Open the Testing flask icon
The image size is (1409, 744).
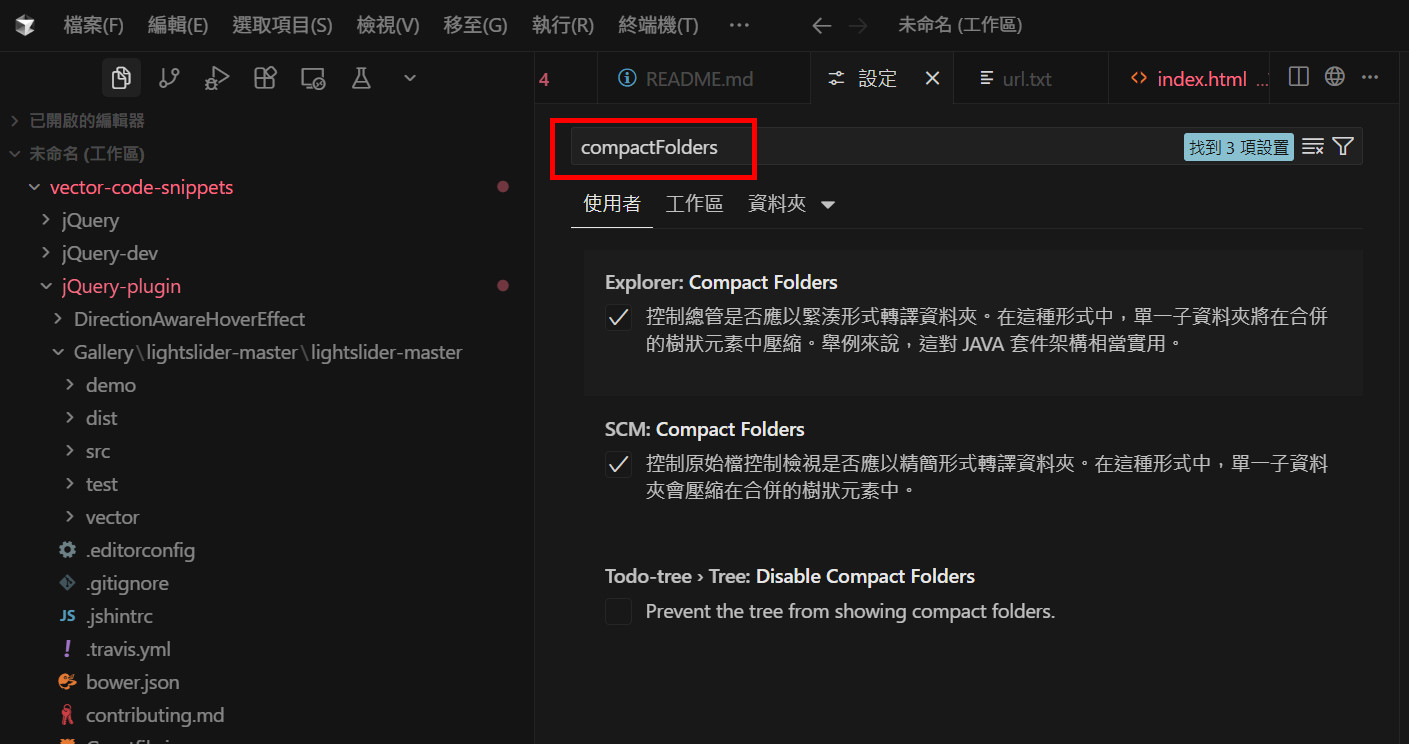click(x=361, y=78)
